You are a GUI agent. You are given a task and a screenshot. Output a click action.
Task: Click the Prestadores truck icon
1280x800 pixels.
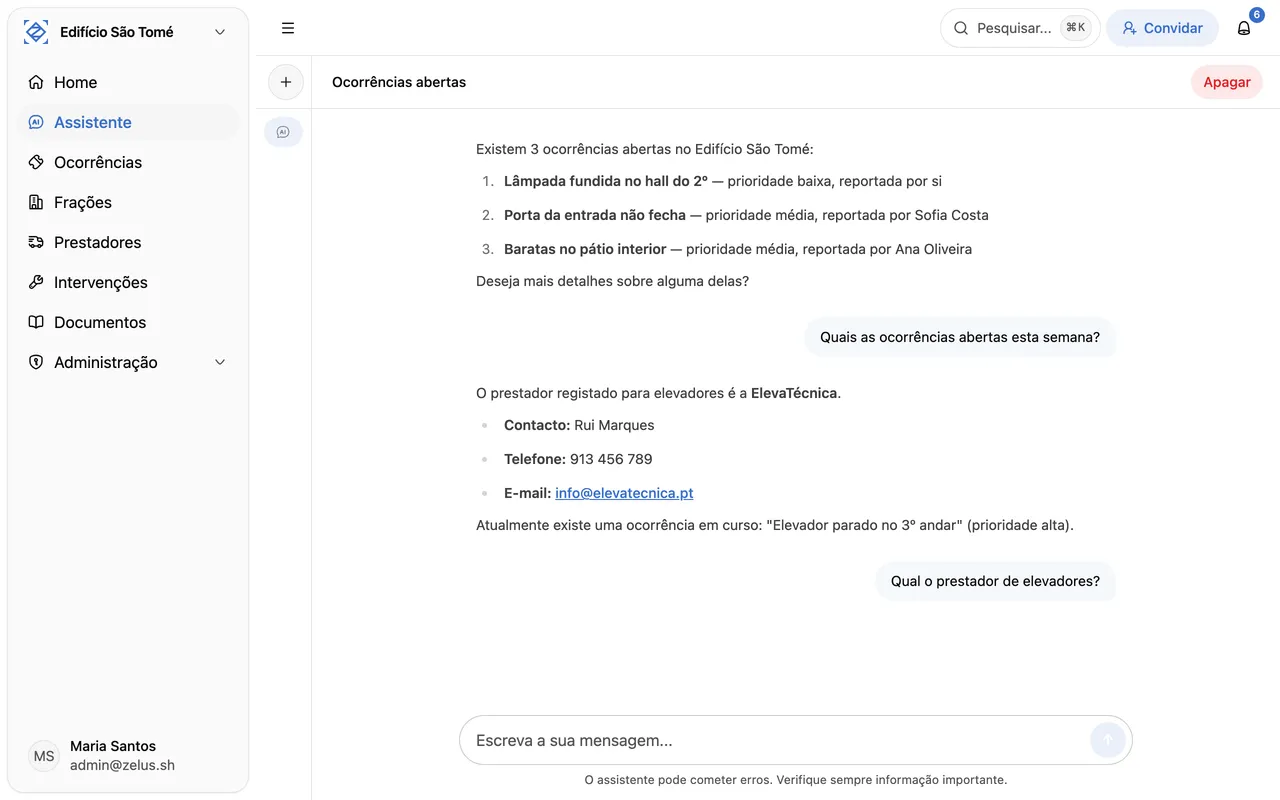tap(36, 242)
